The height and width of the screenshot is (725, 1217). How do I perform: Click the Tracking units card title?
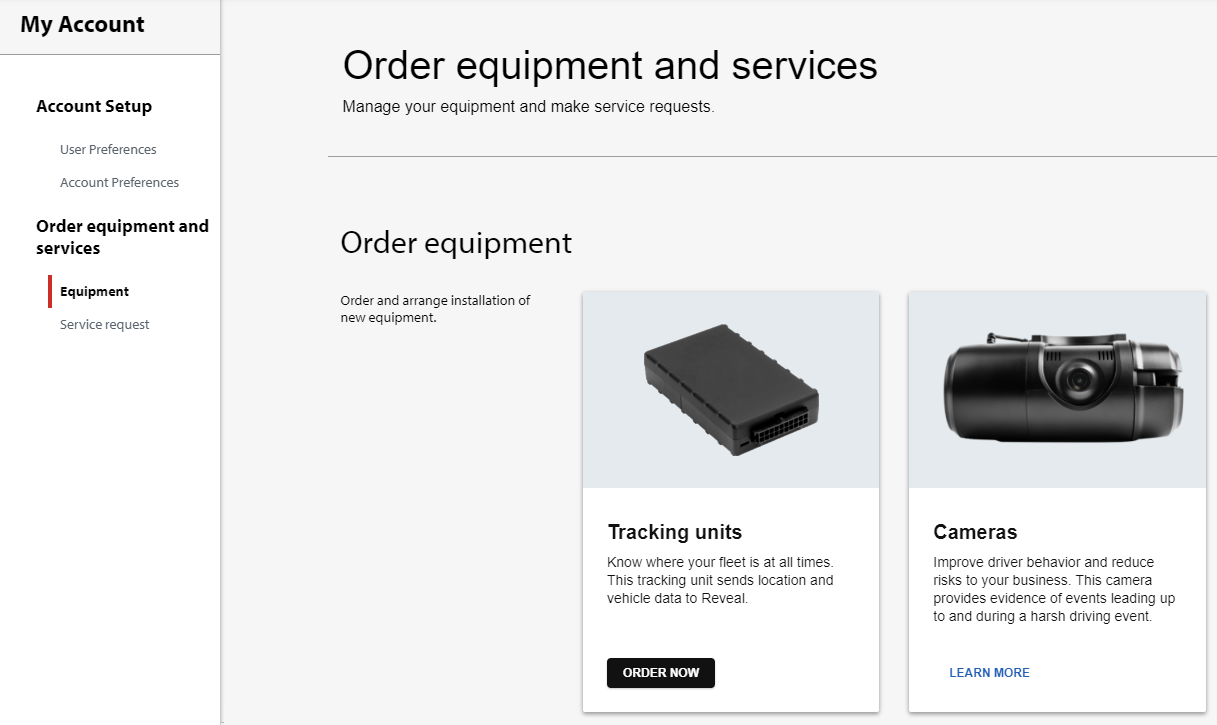[675, 532]
